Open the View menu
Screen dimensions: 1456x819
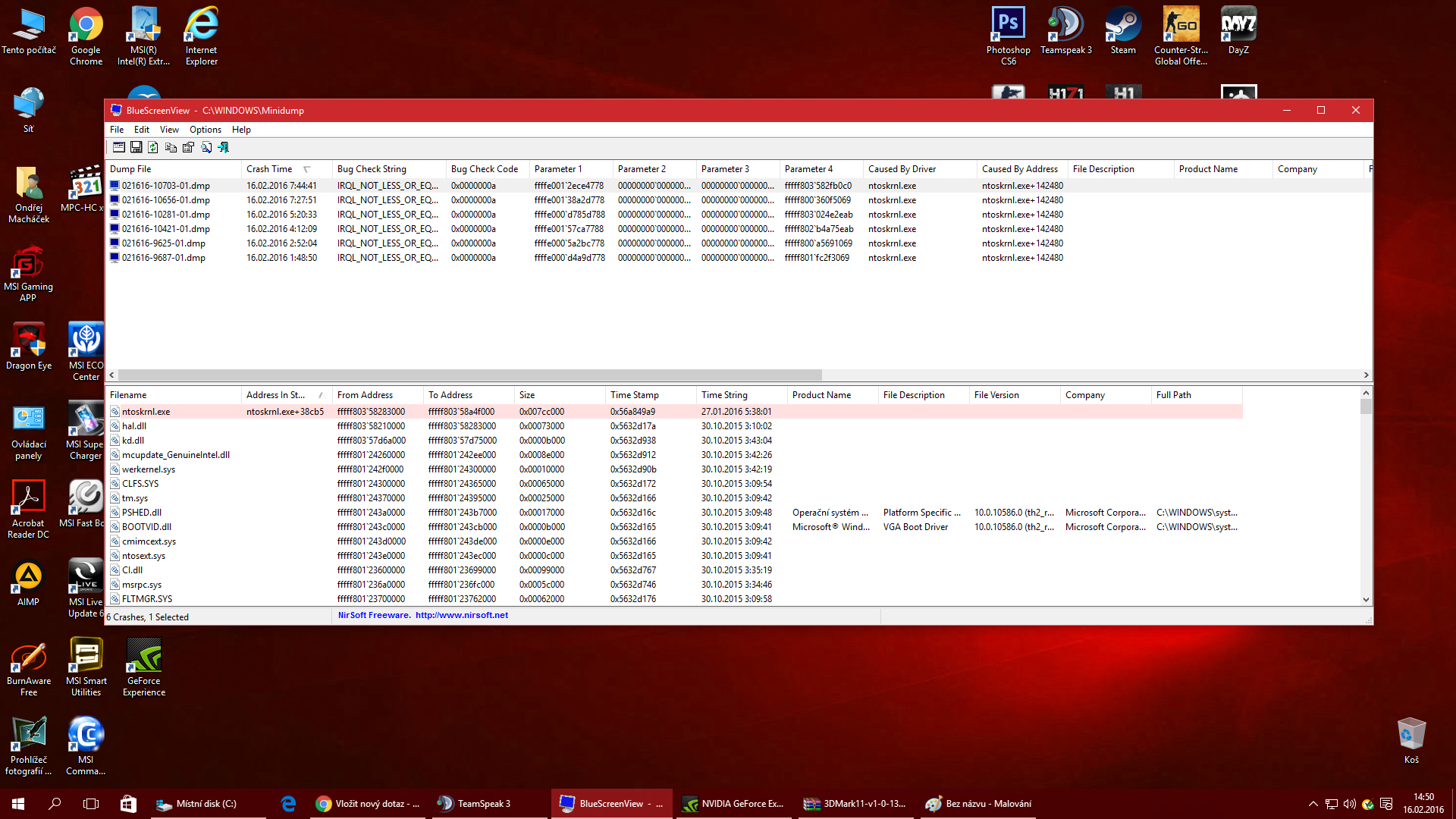click(169, 130)
